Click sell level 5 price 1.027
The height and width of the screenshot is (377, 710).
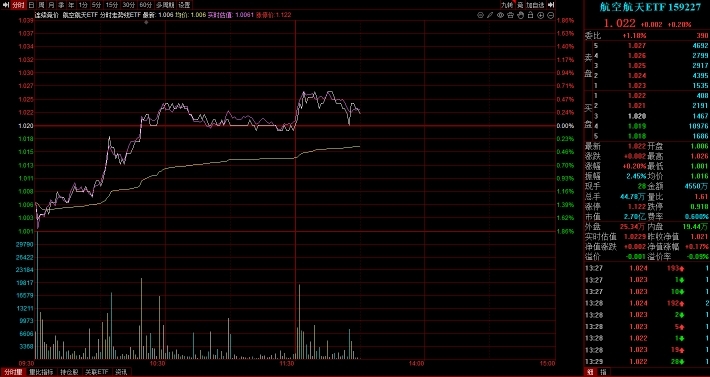point(637,46)
